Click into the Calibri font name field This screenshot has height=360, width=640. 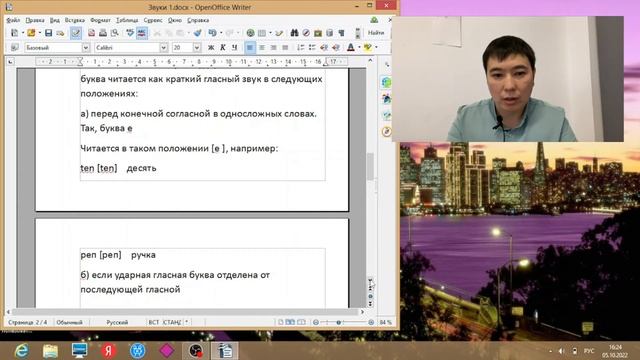(x=127, y=48)
